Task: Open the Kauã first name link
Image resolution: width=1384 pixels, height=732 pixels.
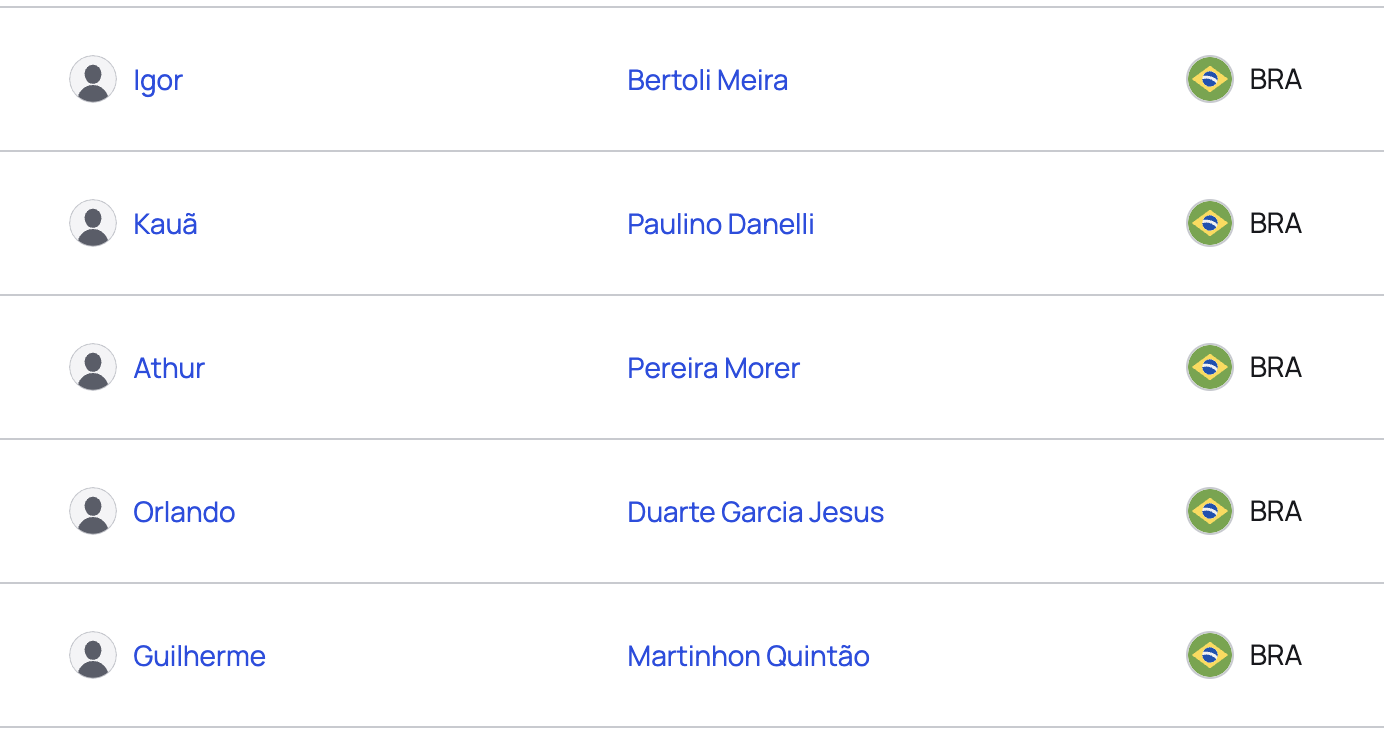Action: point(165,223)
